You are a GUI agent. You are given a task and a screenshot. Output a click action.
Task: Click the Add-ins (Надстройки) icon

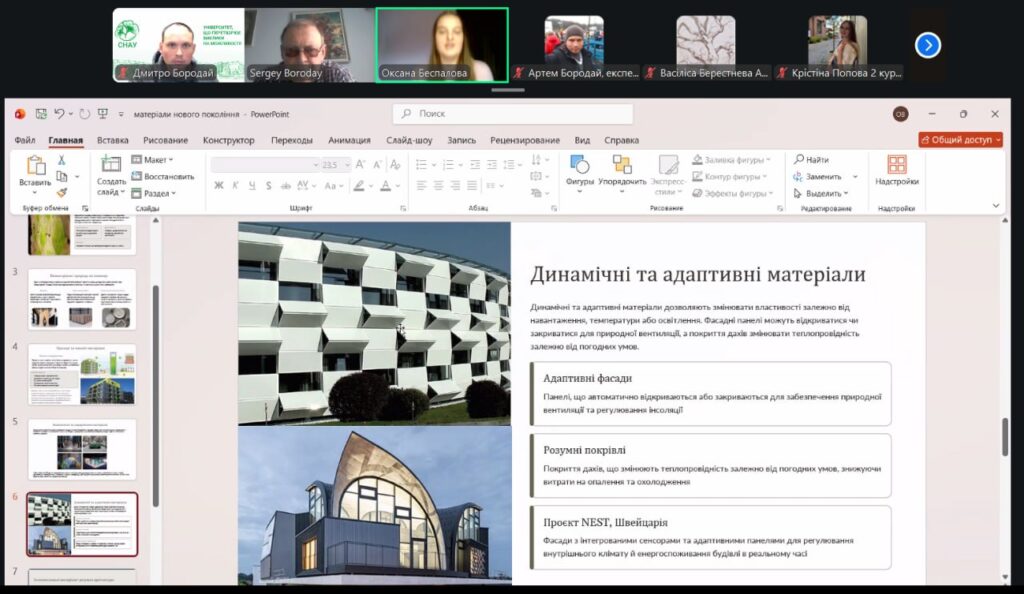pyautogui.click(x=896, y=165)
